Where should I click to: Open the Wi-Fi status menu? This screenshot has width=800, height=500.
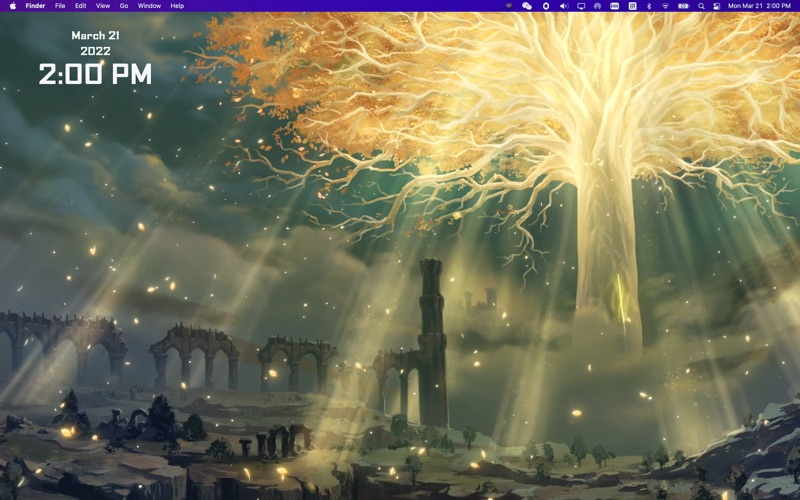[x=665, y=6]
